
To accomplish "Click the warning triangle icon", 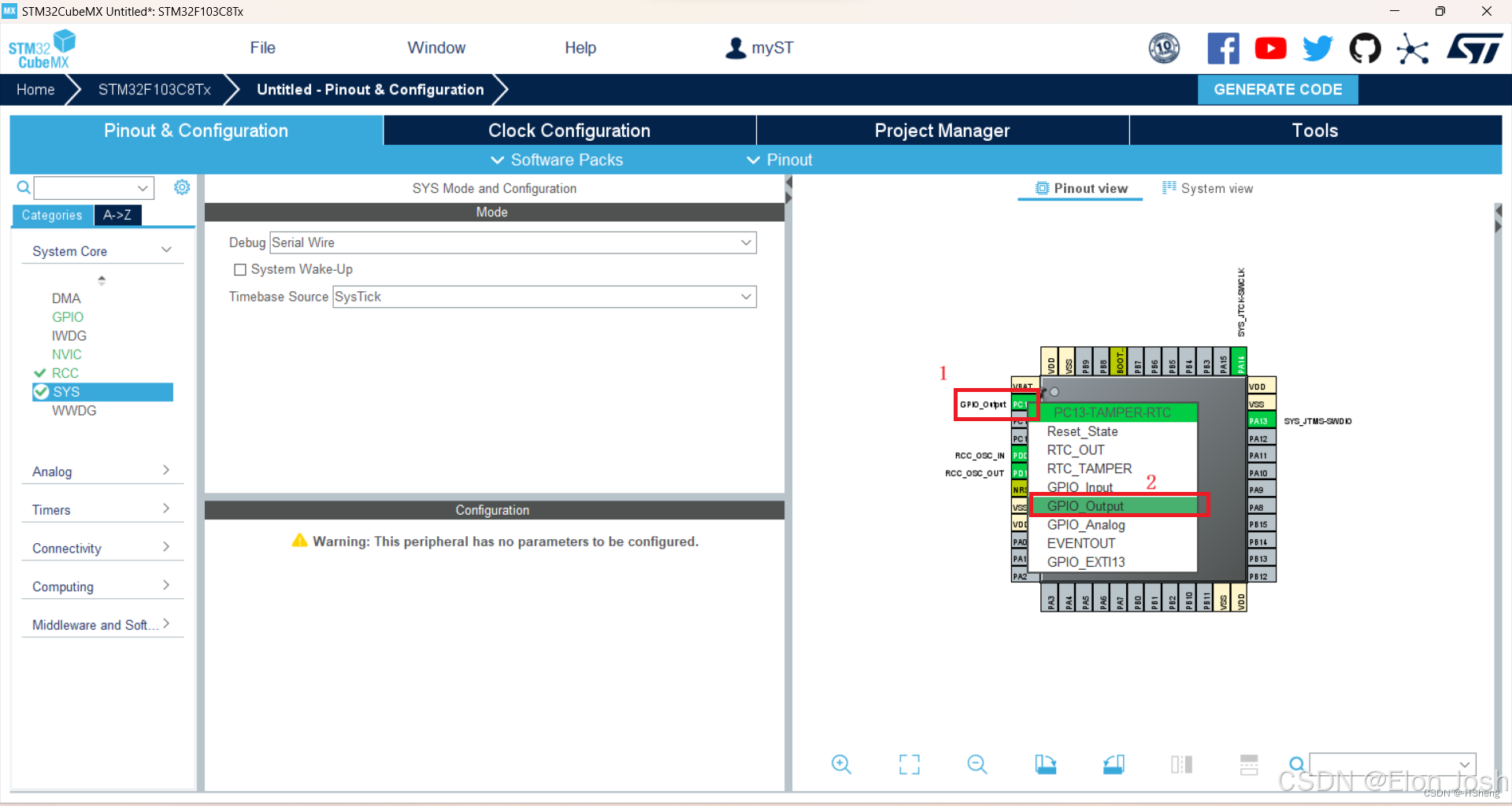I will pyautogui.click(x=299, y=541).
